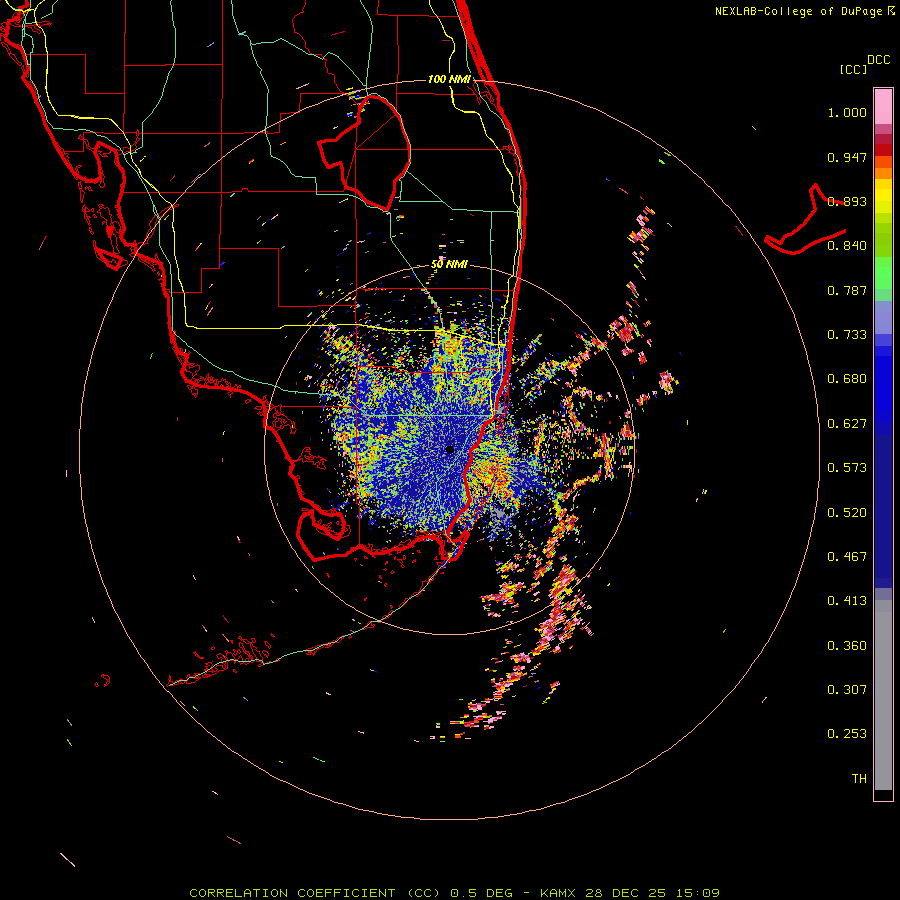Pick the bright green swatch in color bar
900x900 pixels.
883,273
